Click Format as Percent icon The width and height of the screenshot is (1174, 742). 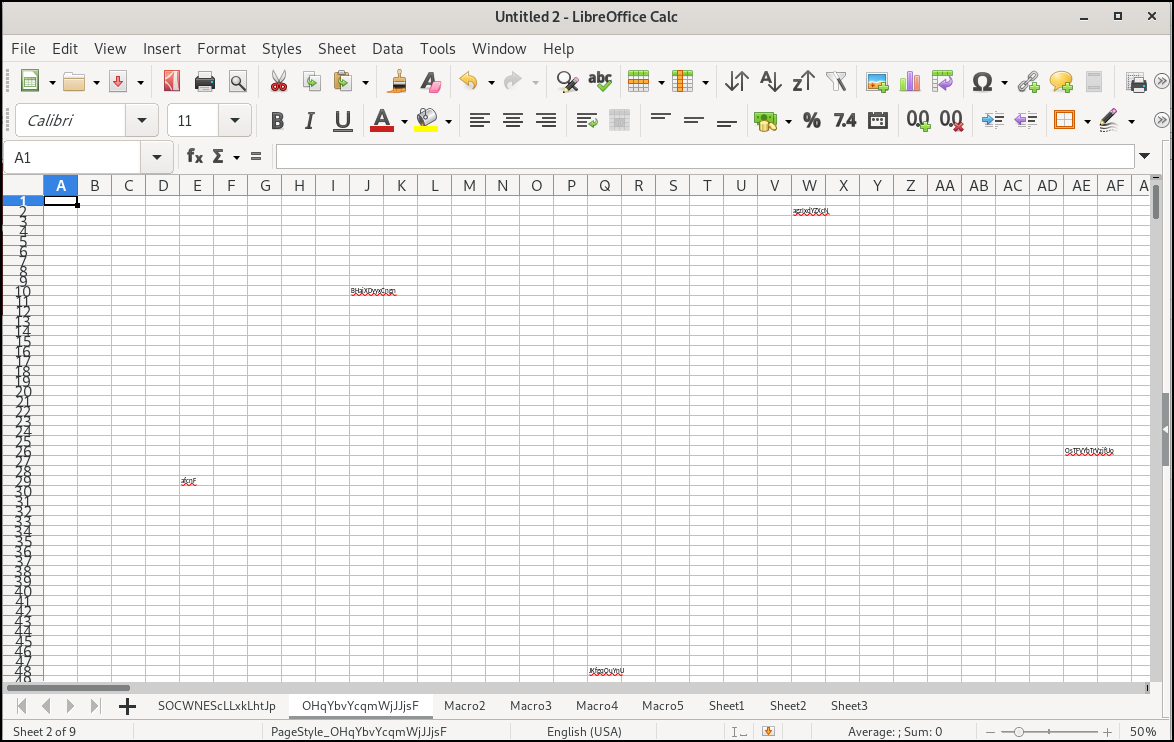point(812,121)
